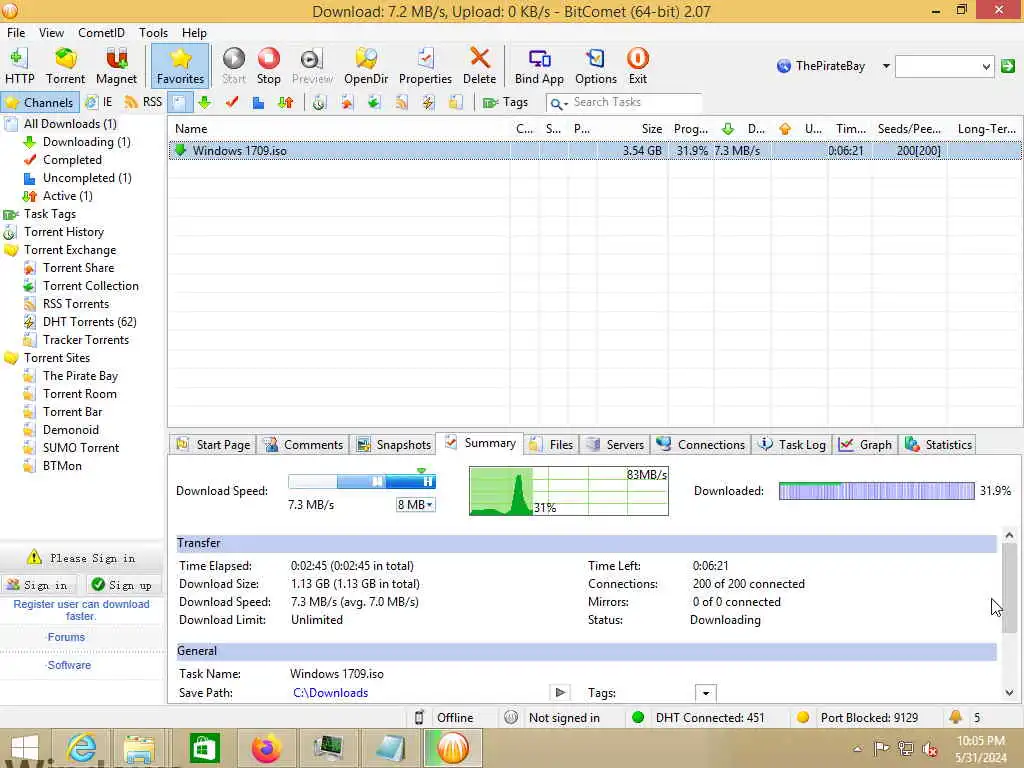This screenshot has height=768, width=1024.
Task: Open ThePirateBay search engine dropdown arrow
Action: [886, 66]
